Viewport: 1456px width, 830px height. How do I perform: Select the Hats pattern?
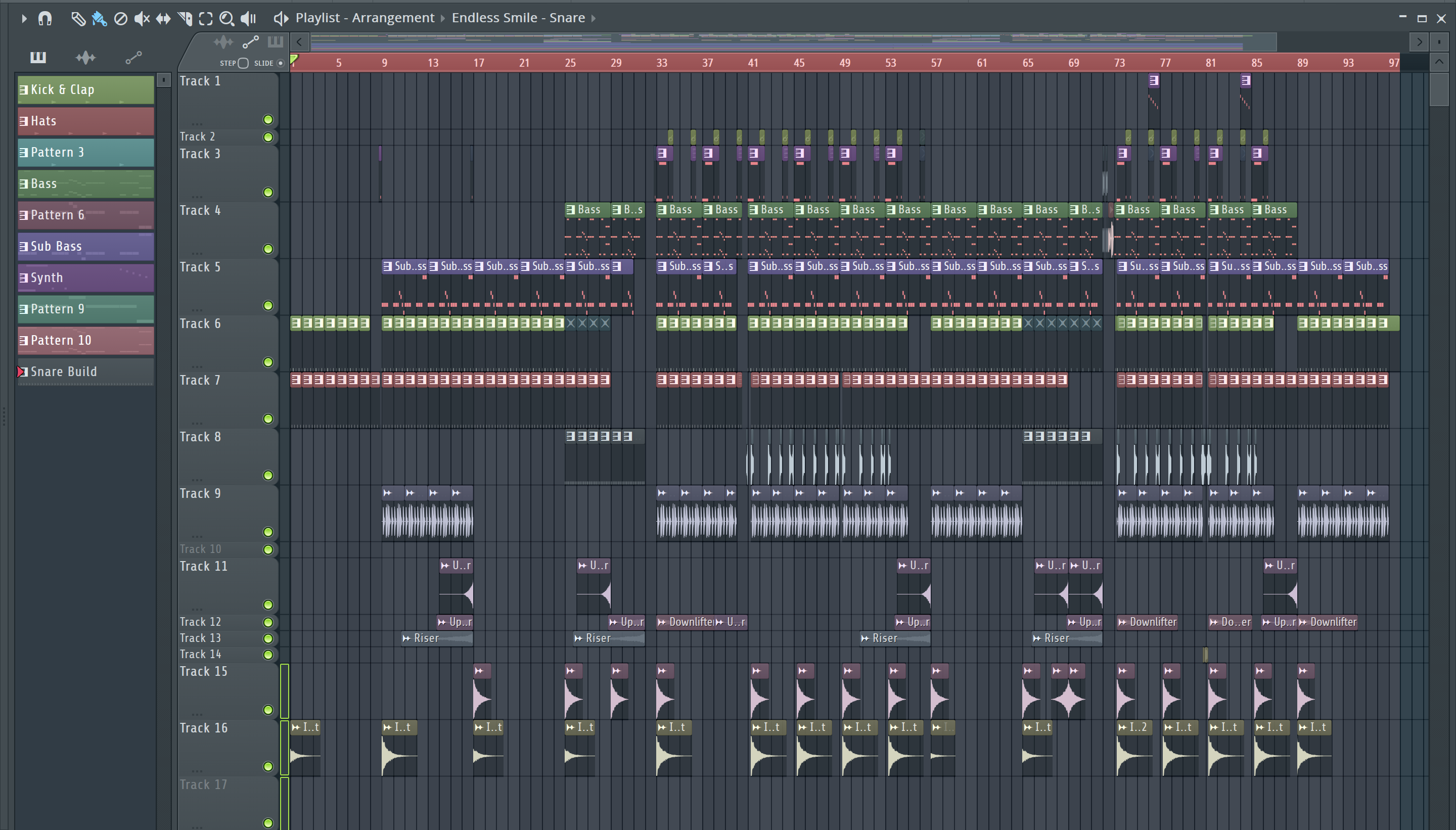(x=85, y=121)
